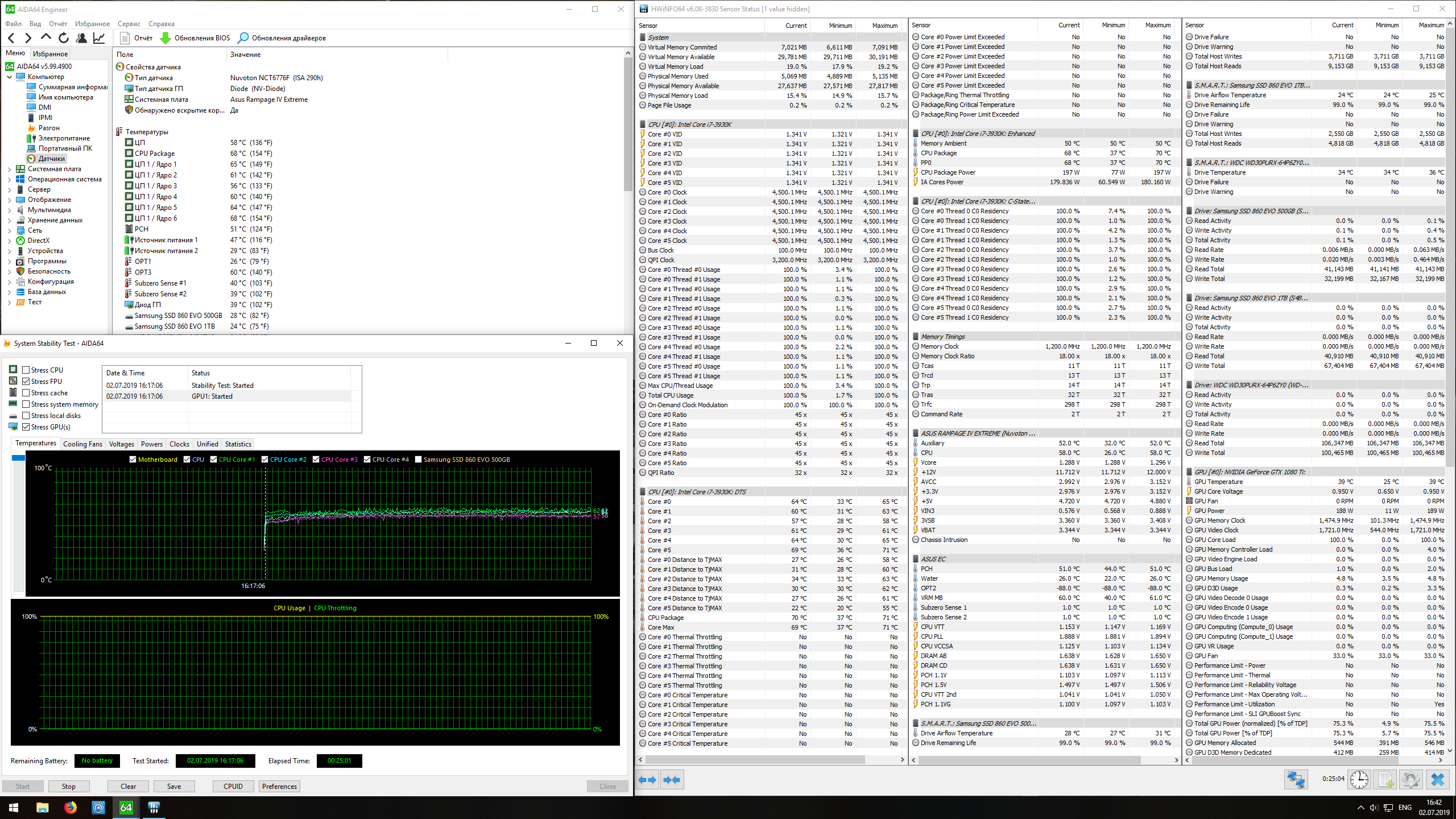The height and width of the screenshot is (819, 1456).
Task: Click AIDA64 graph chart toolbar icon
Action: [99, 38]
